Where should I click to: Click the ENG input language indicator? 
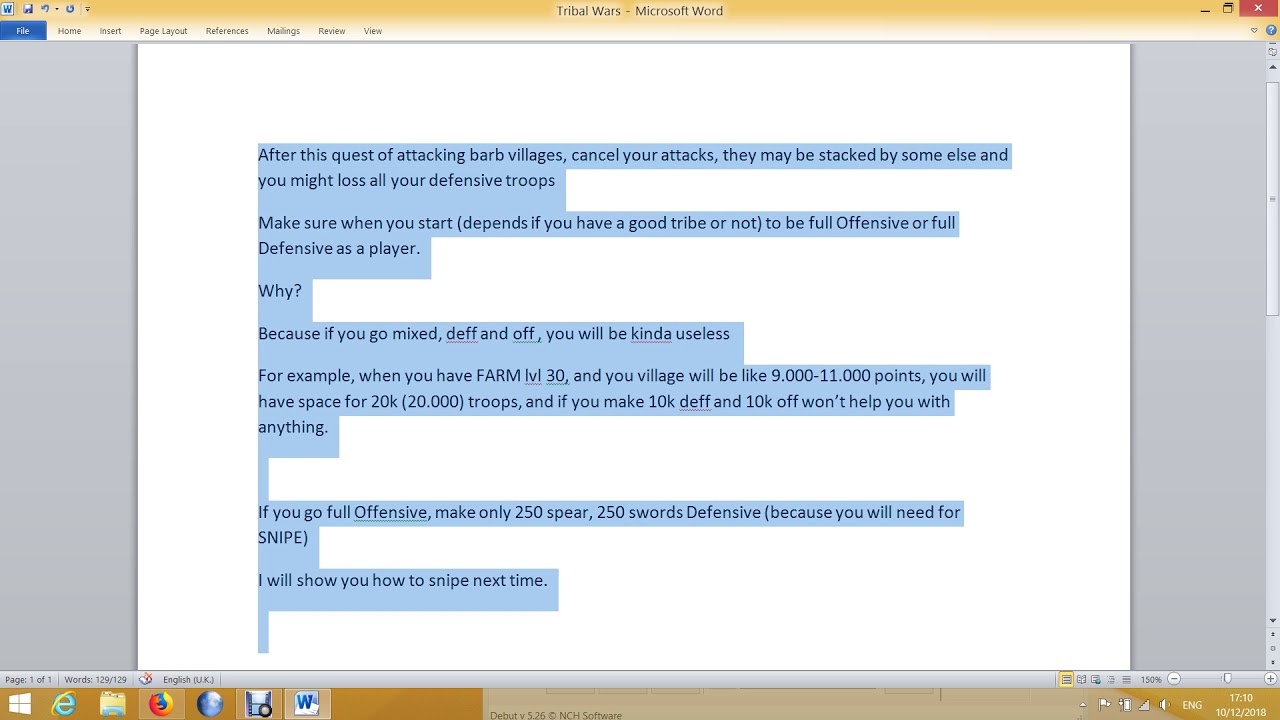point(1192,705)
